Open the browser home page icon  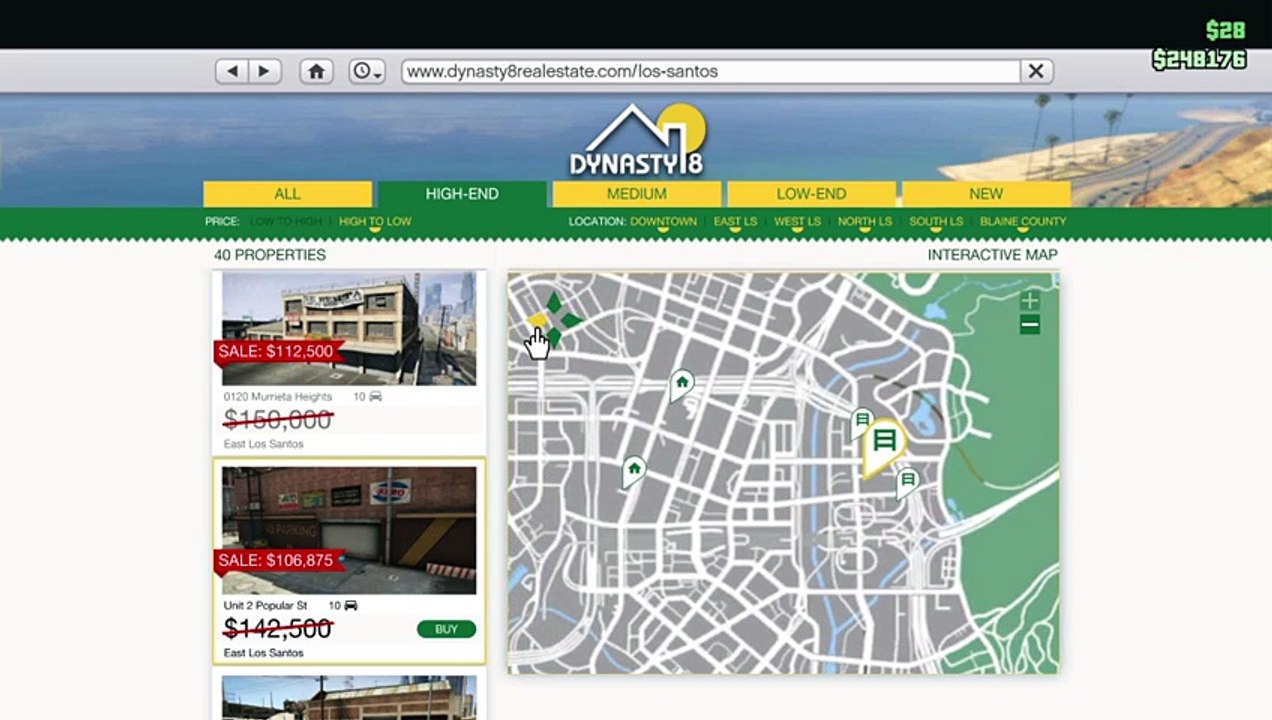tap(316, 71)
